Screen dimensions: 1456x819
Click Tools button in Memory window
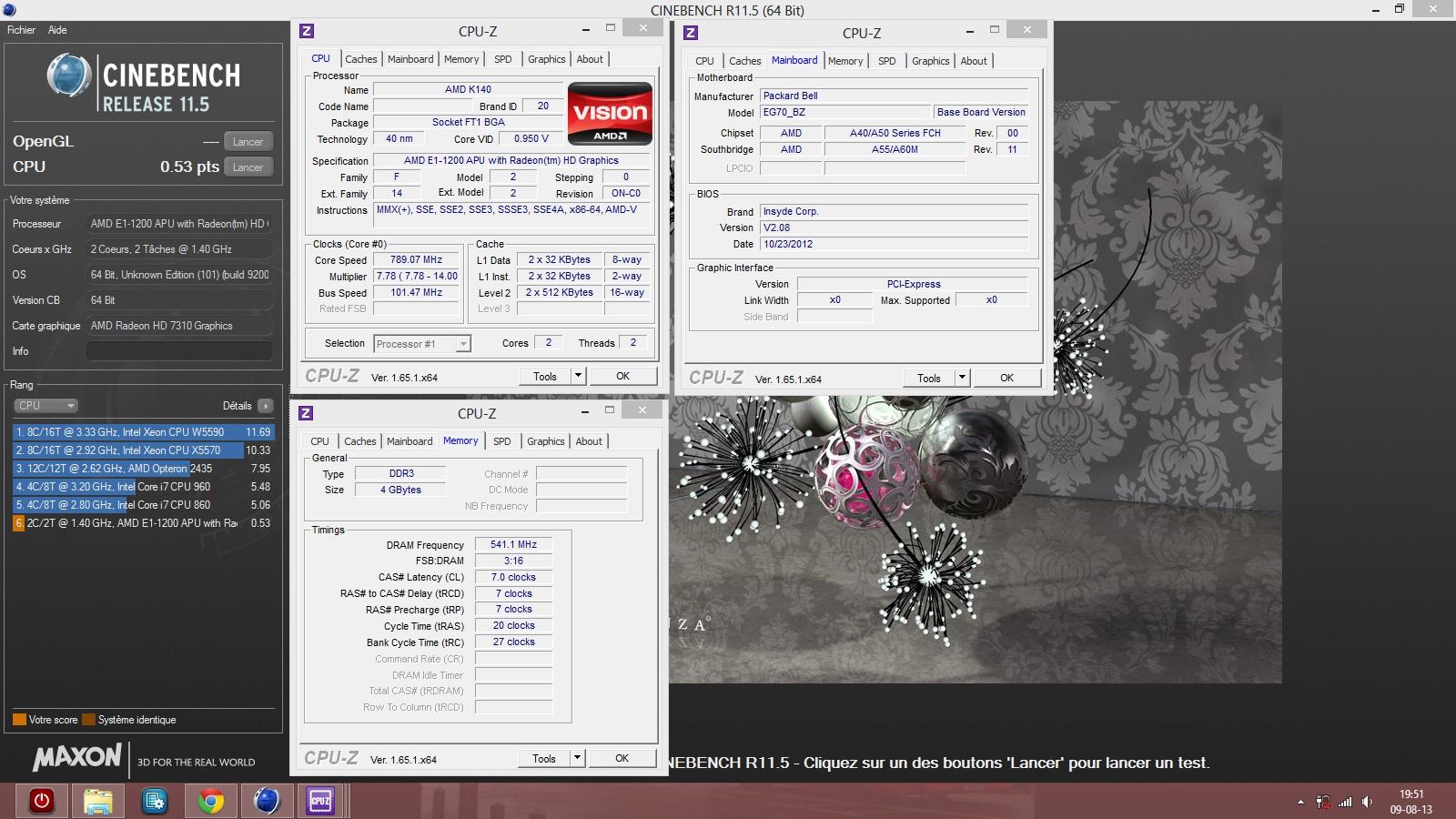click(544, 758)
